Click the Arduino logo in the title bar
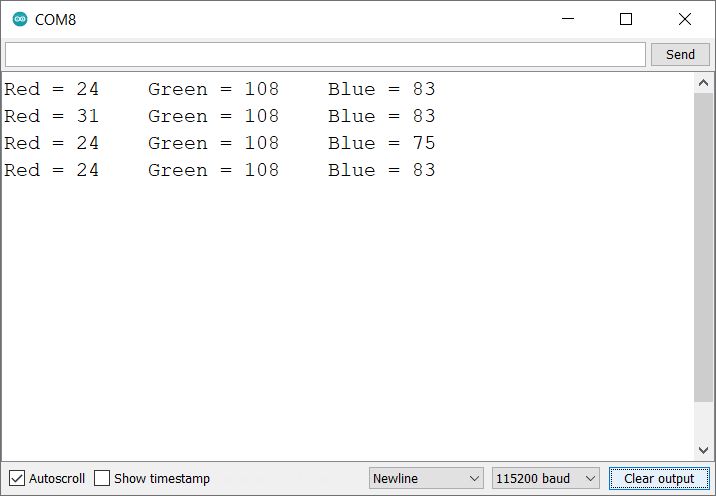The width and height of the screenshot is (716, 496). point(20,19)
